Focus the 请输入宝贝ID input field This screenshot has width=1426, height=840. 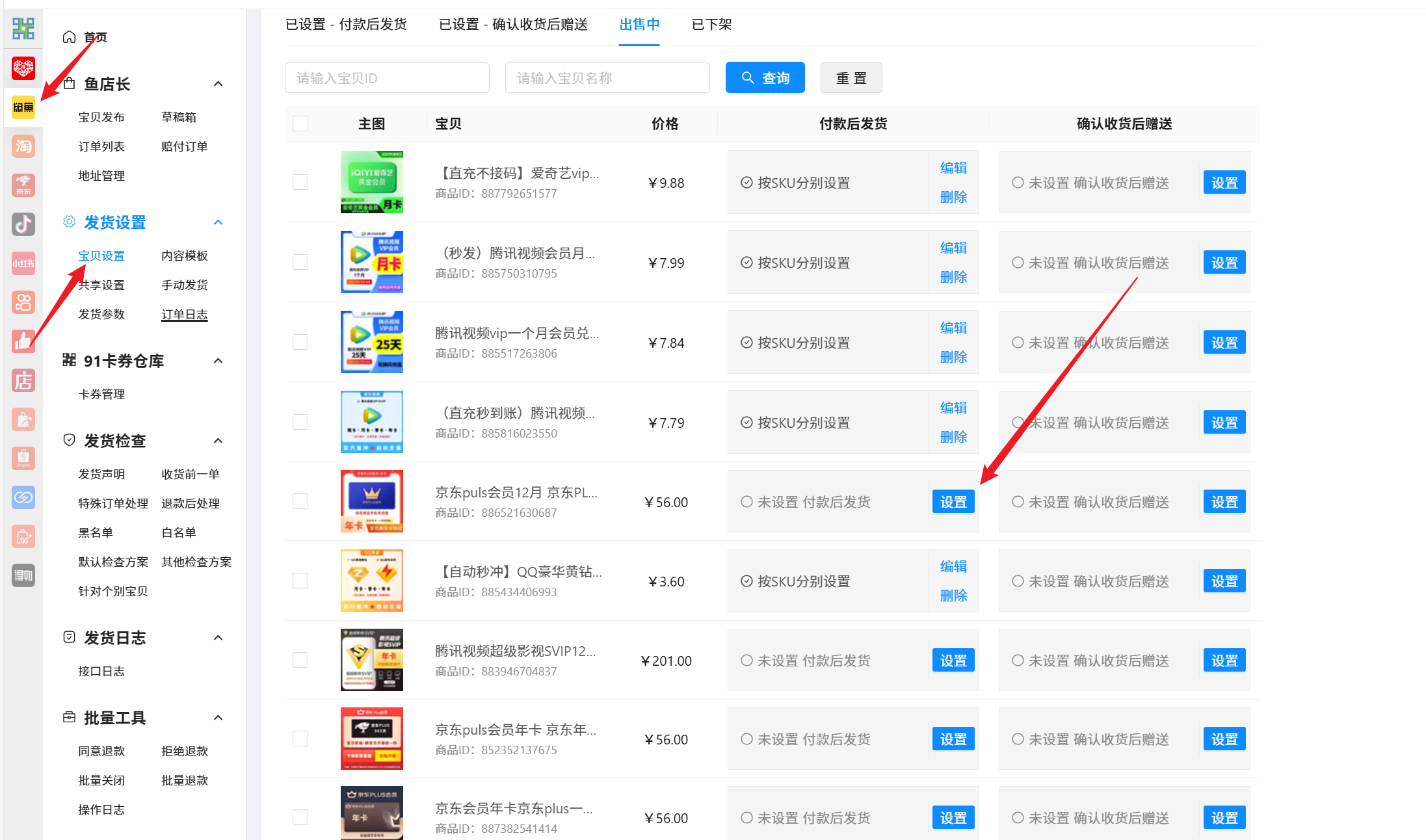(387, 77)
